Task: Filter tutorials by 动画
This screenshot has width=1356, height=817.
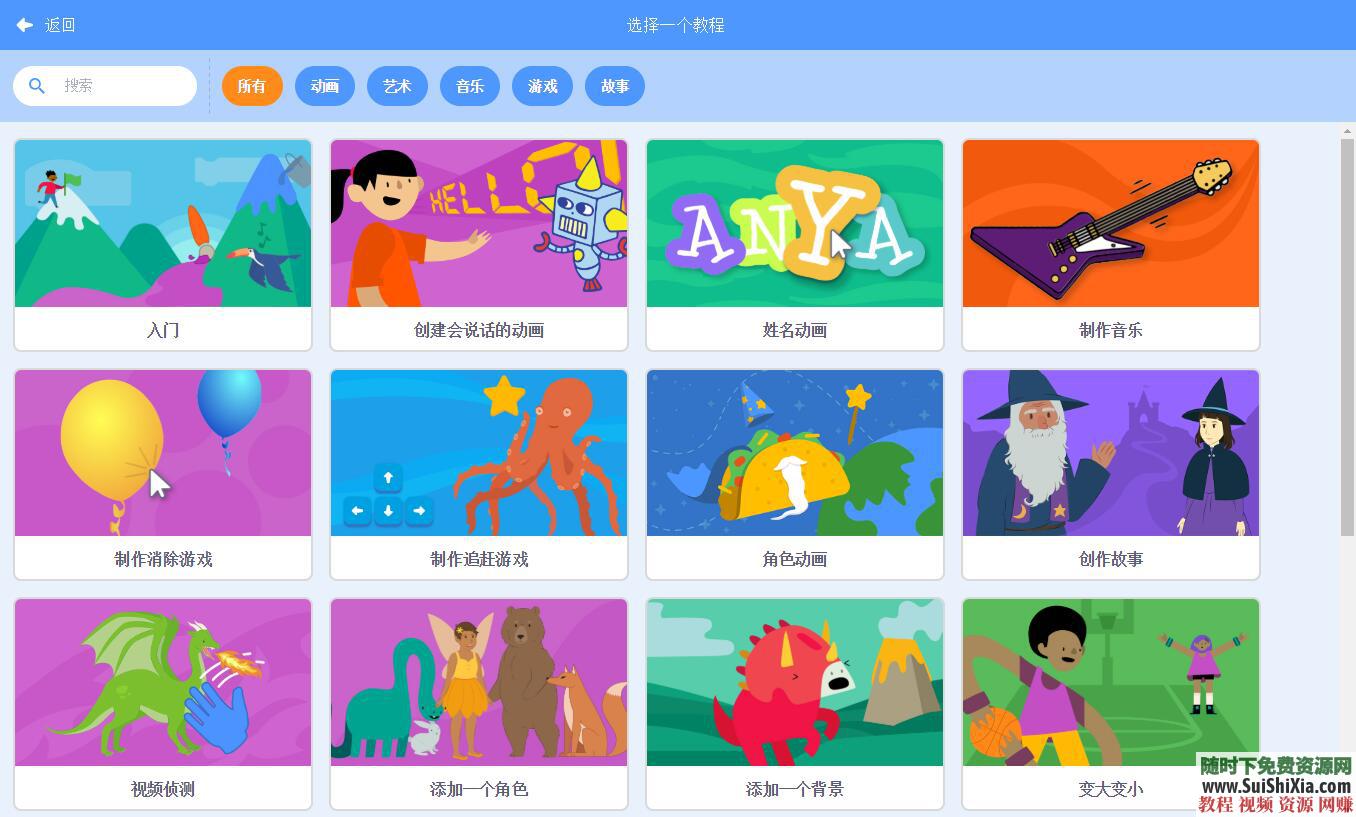Action: coord(325,86)
